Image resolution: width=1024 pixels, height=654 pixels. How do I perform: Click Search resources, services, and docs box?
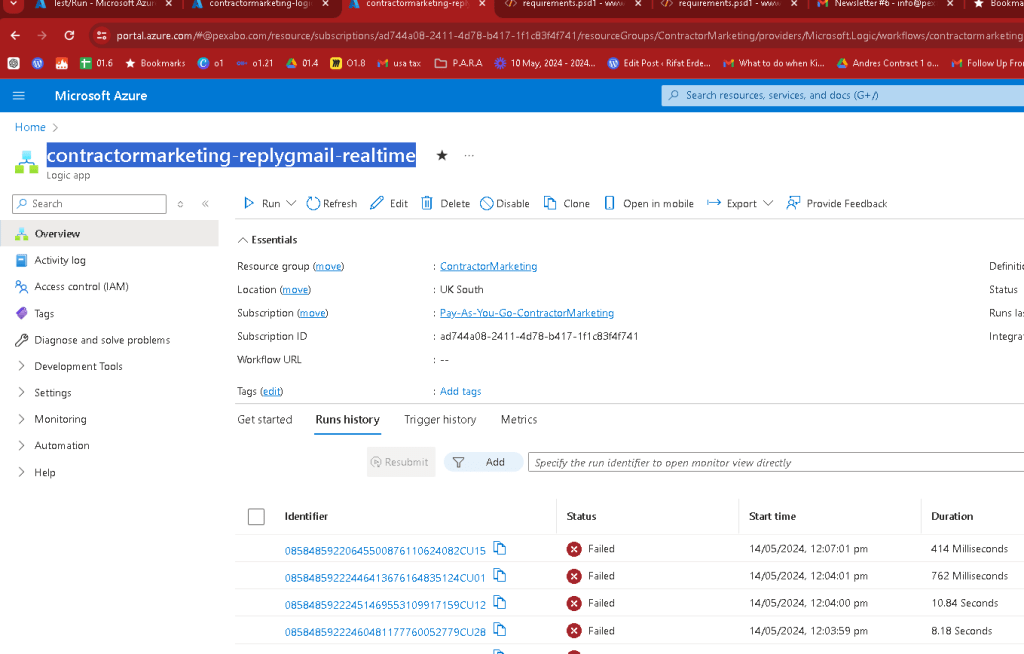pos(842,95)
